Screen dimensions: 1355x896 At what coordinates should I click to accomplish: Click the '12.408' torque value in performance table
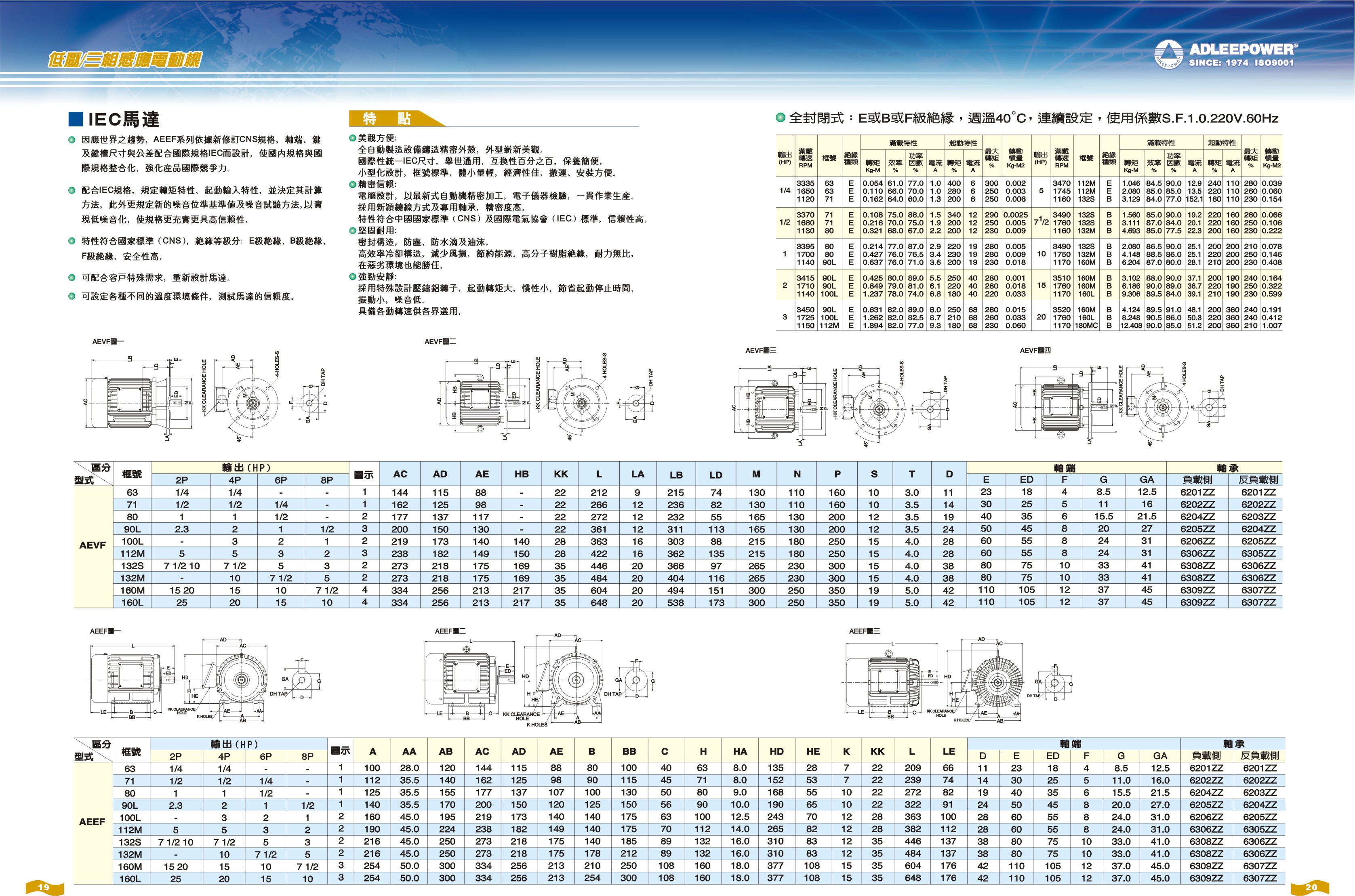(1131, 326)
